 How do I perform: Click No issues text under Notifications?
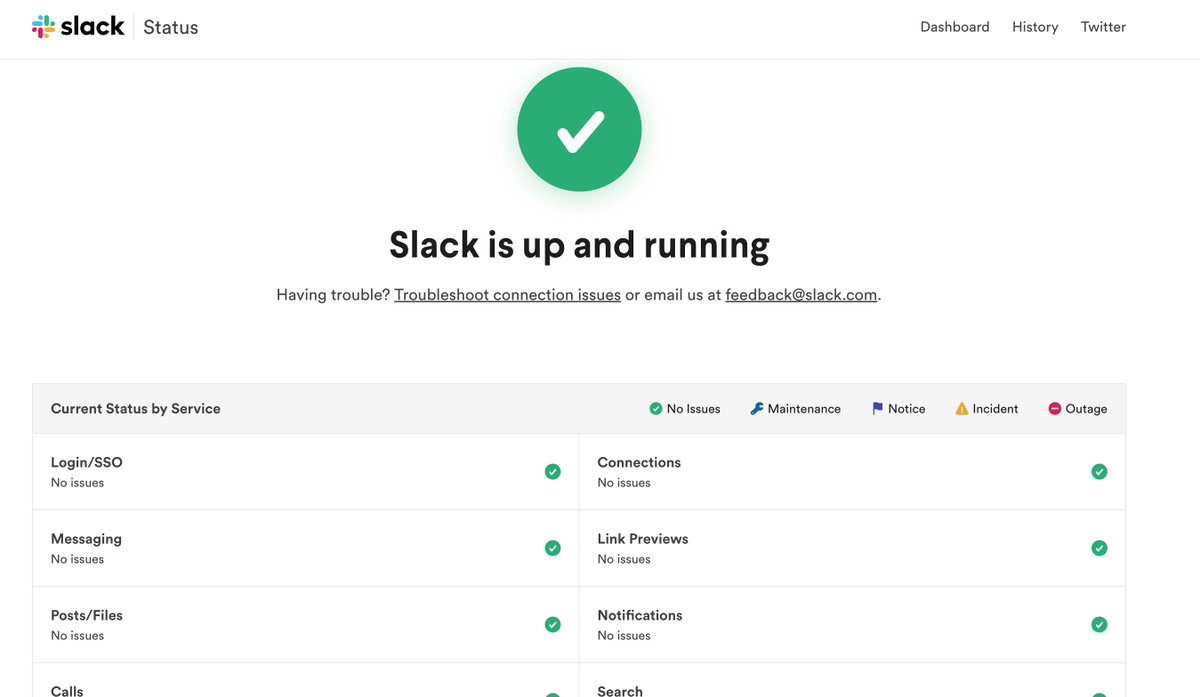(624, 636)
